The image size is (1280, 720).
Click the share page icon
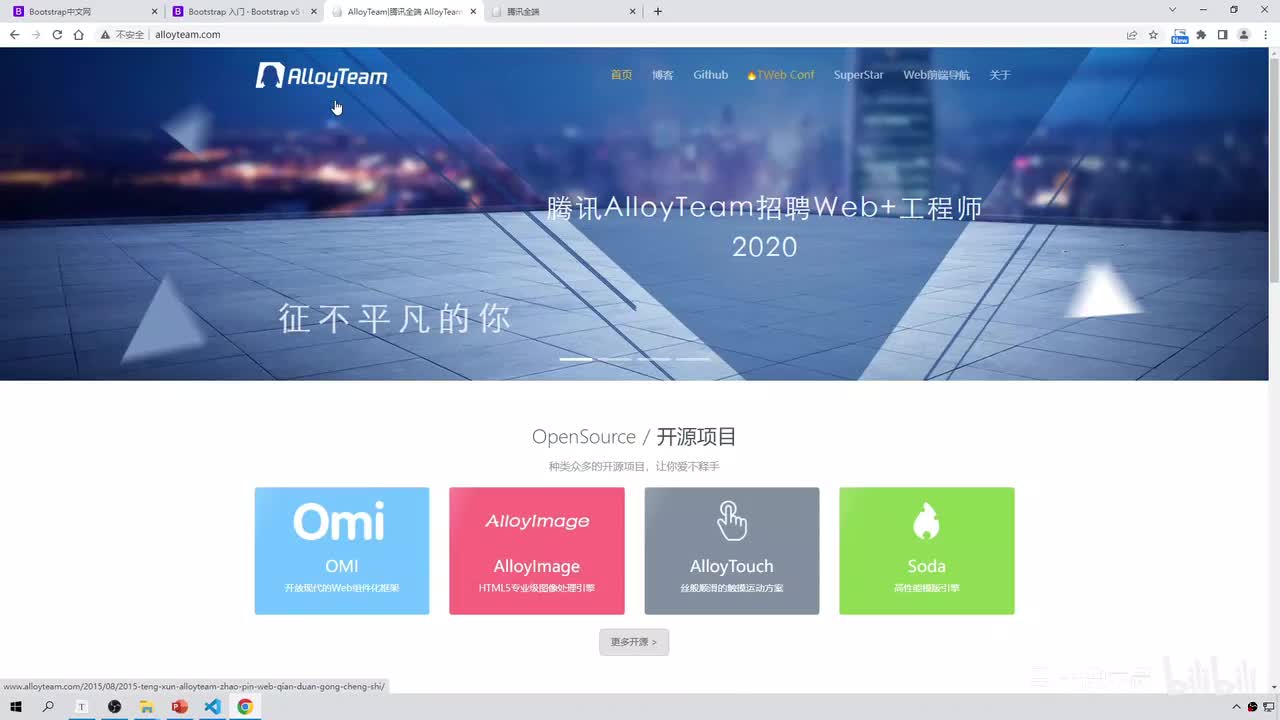pyautogui.click(x=1132, y=34)
